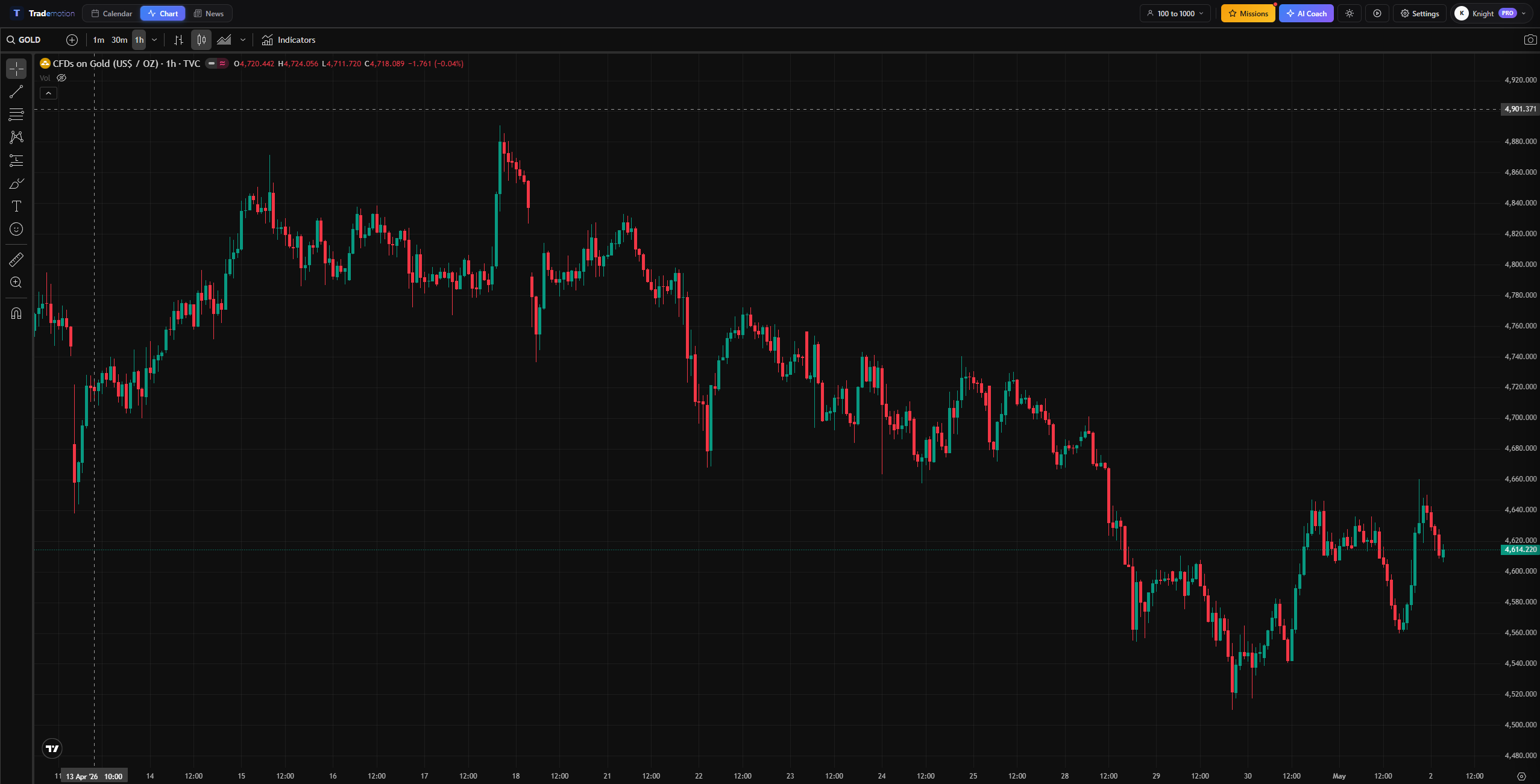Toggle the magnet snap mode

16,313
